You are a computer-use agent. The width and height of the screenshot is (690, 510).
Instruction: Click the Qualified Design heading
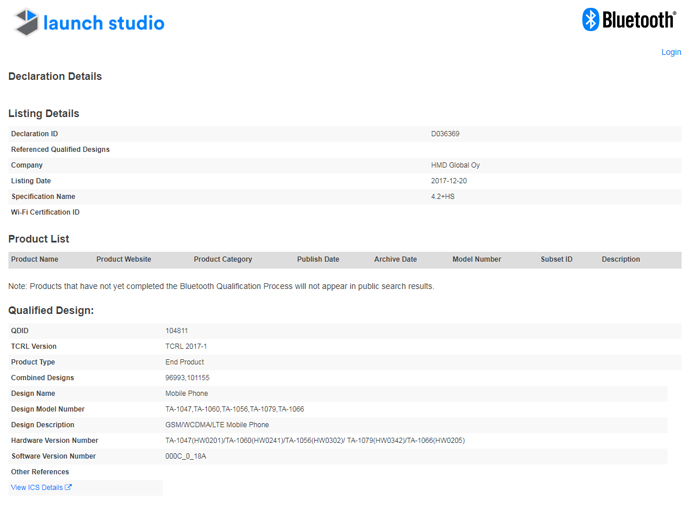pyautogui.click(x=51, y=310)
